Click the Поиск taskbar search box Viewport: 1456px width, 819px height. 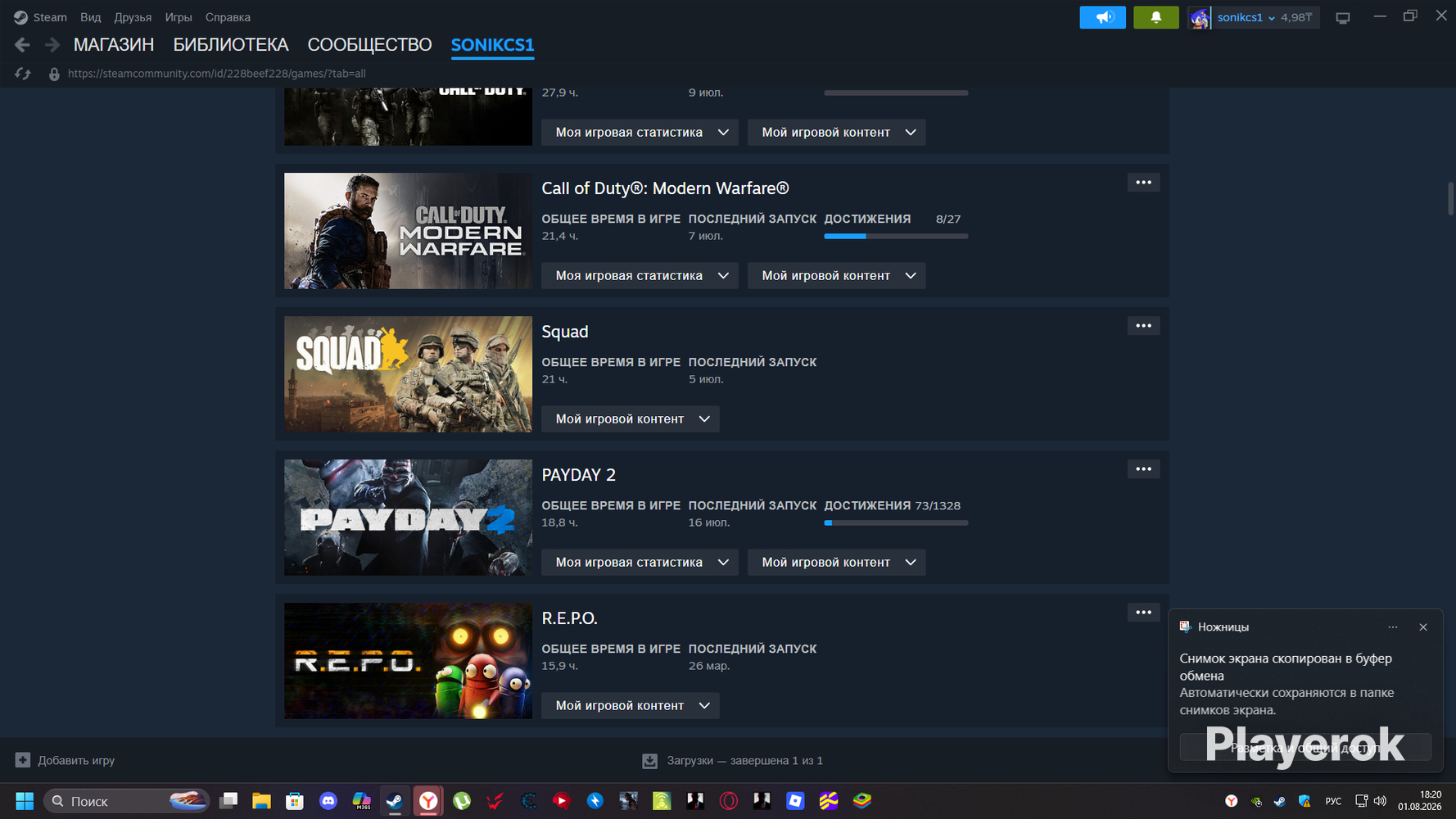(127, 801)
